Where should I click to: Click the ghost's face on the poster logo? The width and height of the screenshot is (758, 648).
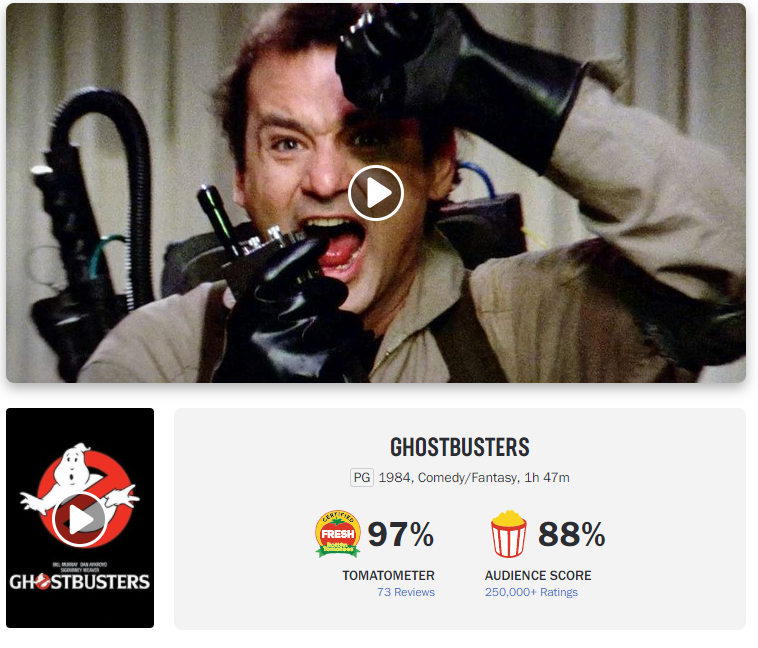[73, 463]
